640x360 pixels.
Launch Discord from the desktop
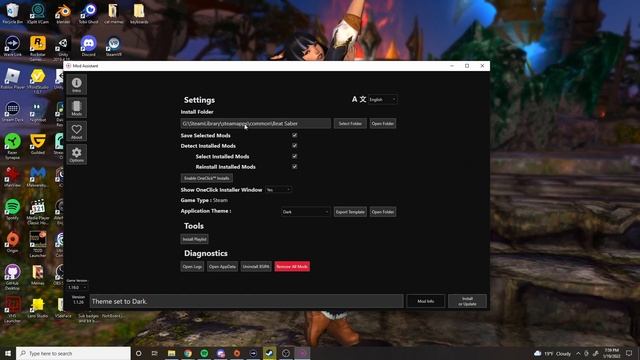[88, 46]
